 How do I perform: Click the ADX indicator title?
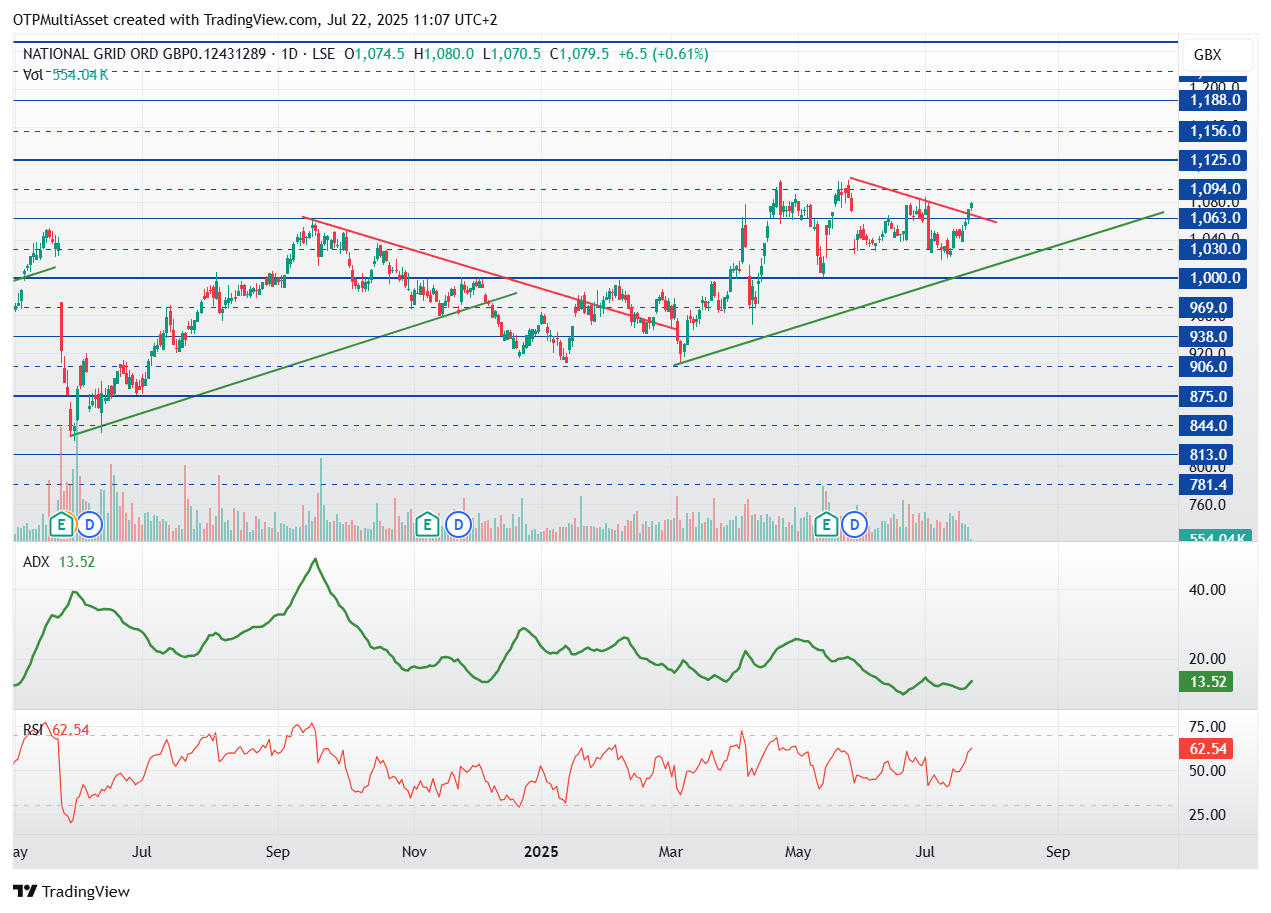(36, 562)
